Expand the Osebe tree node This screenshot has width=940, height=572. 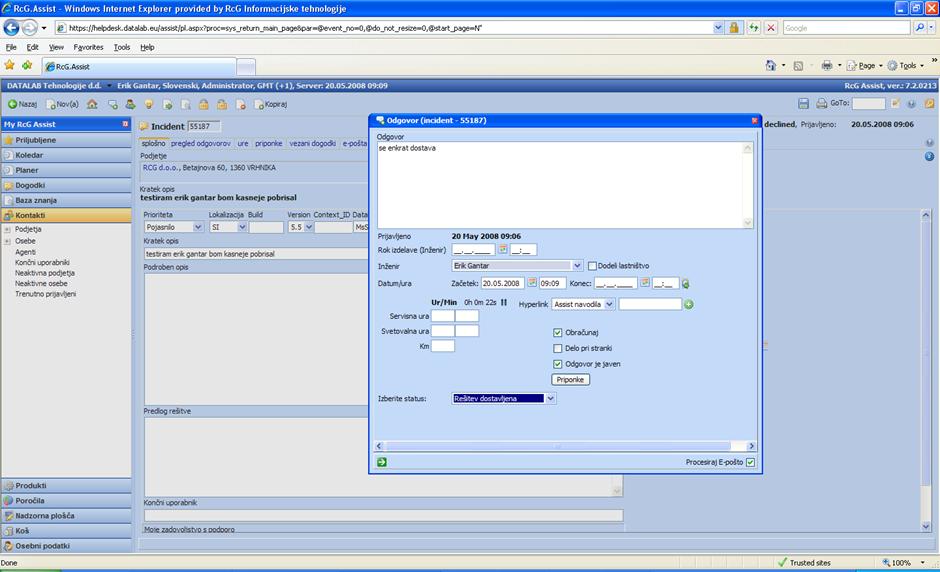coord(7,241)
